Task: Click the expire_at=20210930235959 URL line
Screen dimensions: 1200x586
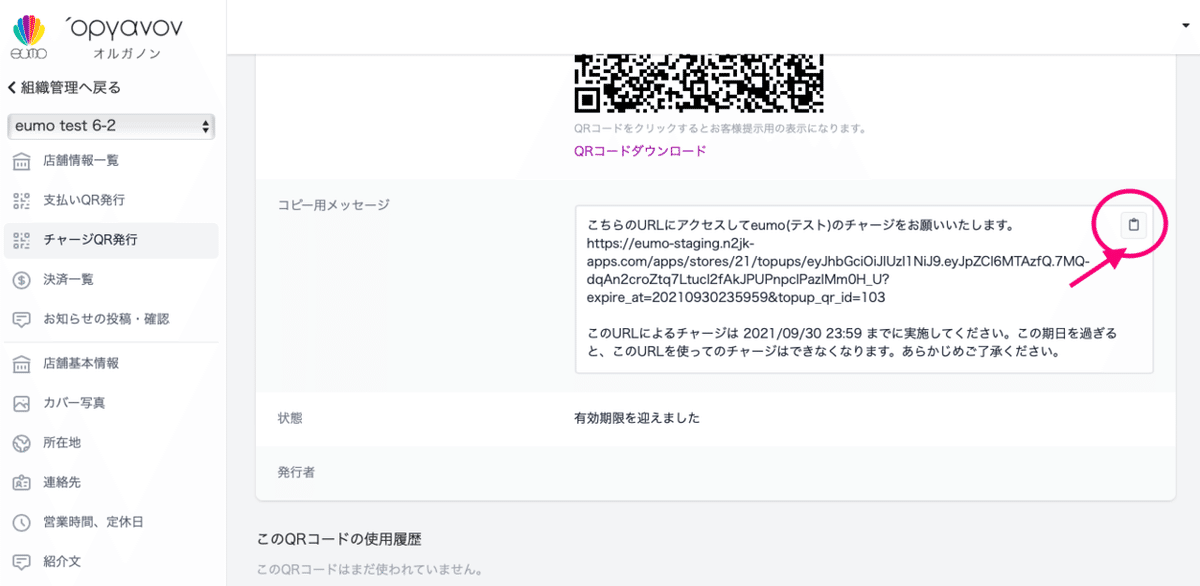Action: [x=736, y=298]
